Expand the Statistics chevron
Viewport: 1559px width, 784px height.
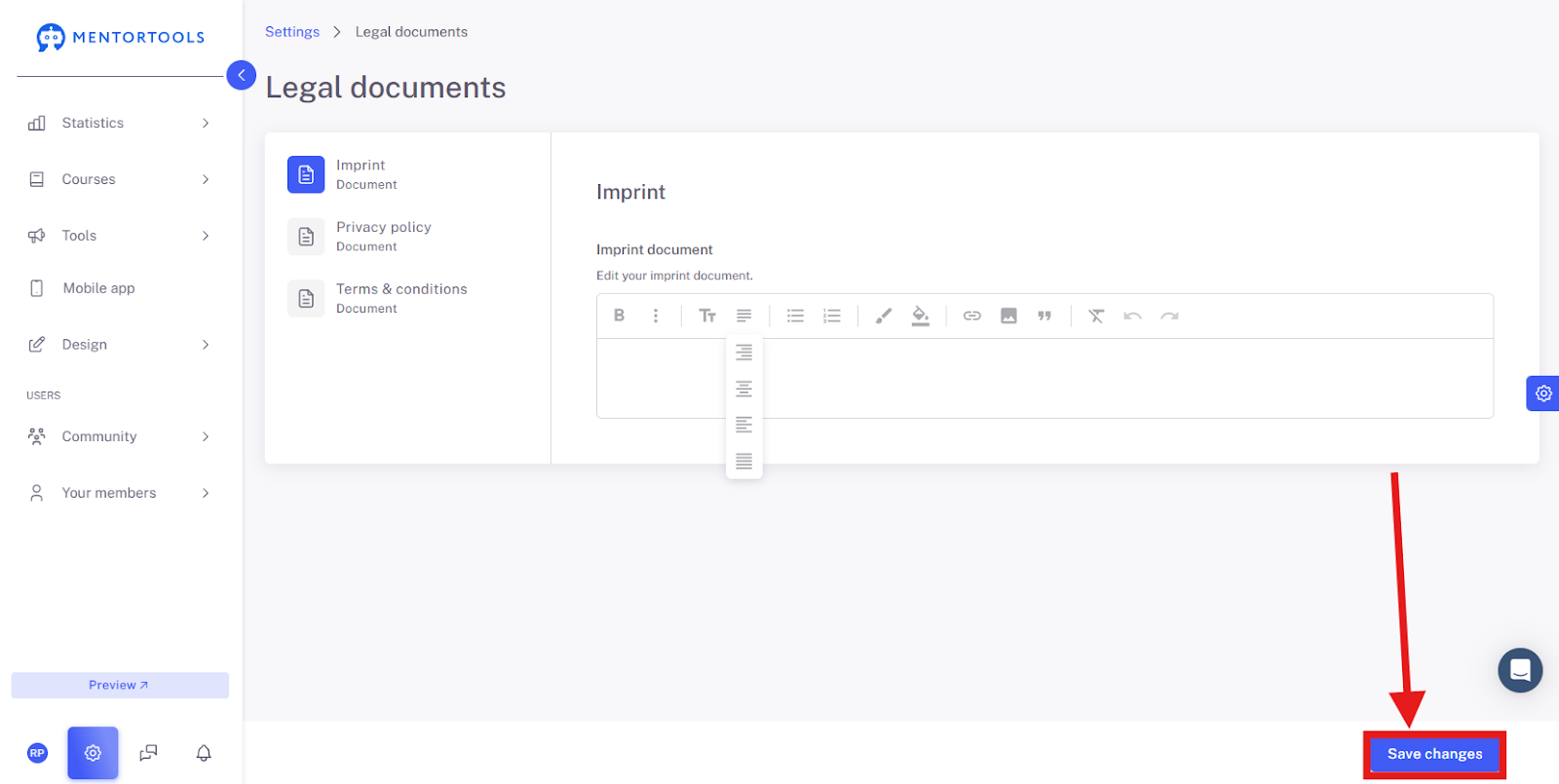206,123
